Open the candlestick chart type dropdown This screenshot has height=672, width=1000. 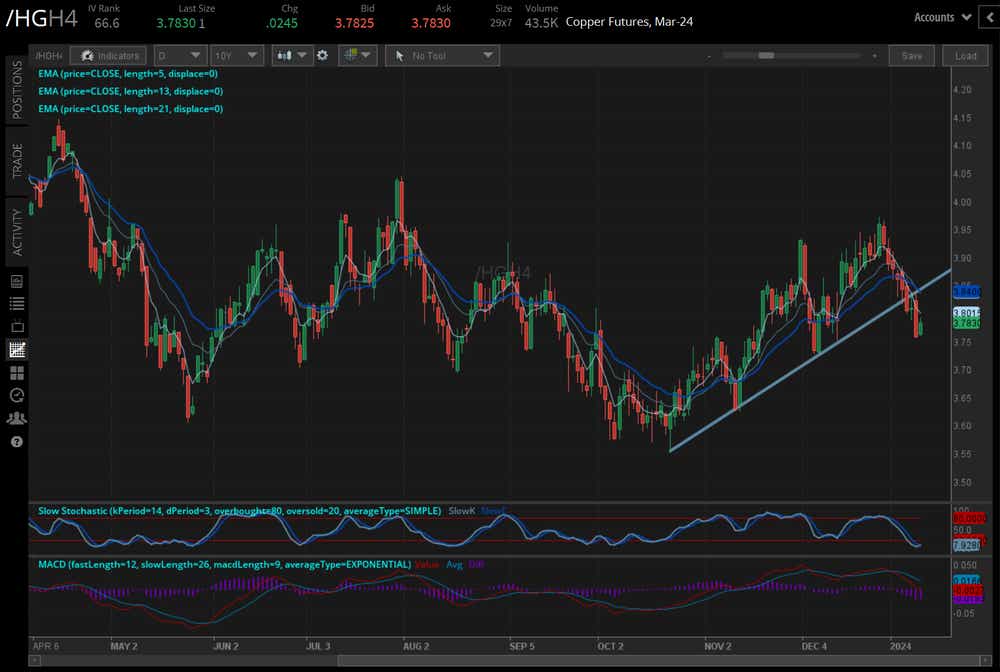point(294,56)
